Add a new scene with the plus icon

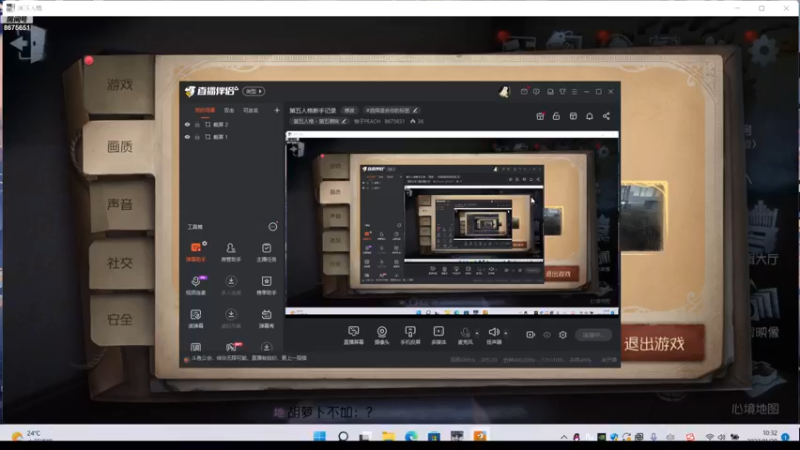[x=277, y=110]
